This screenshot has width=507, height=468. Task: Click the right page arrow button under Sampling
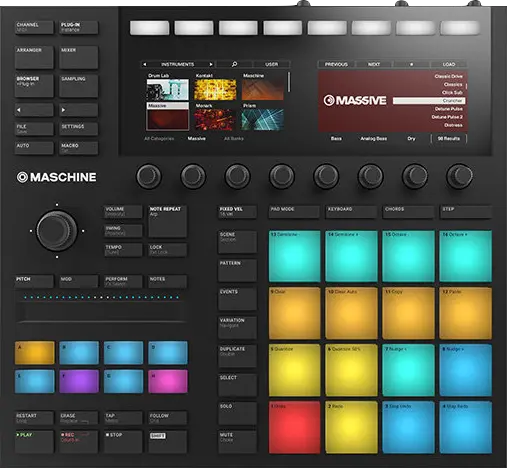(79, 110)
